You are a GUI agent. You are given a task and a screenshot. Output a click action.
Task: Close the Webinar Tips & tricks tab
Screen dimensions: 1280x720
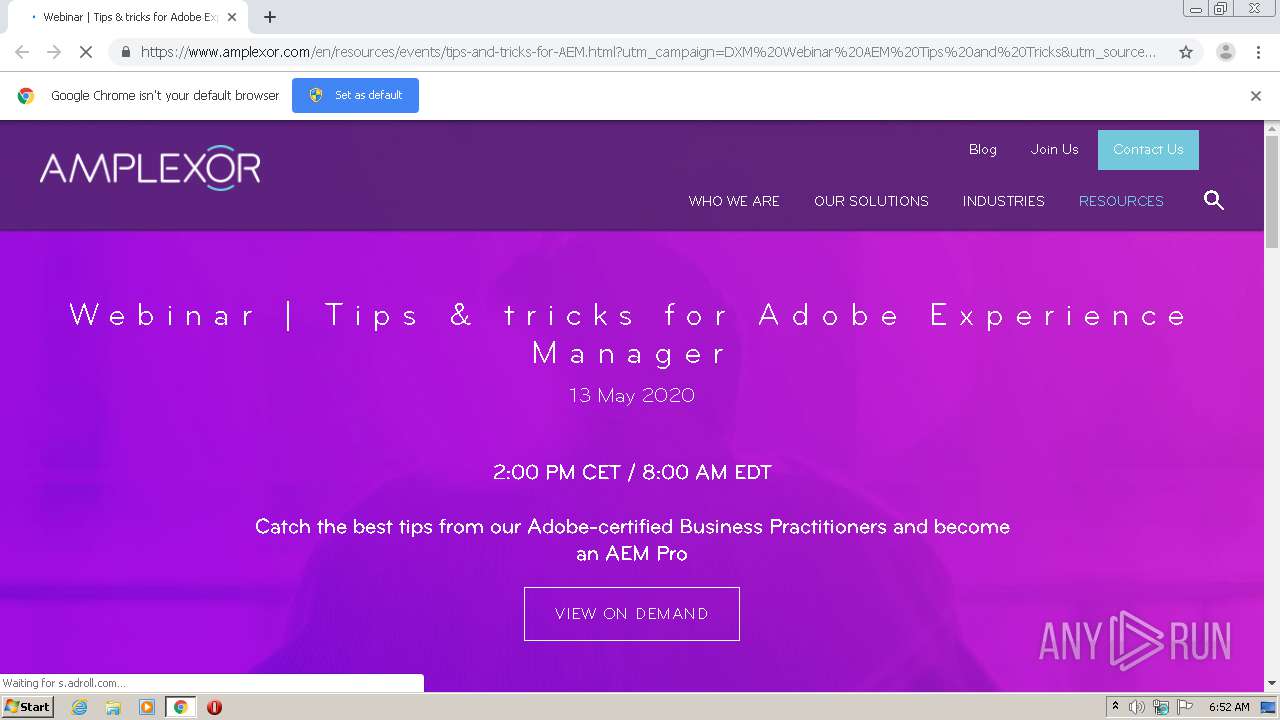pos(232,17)
